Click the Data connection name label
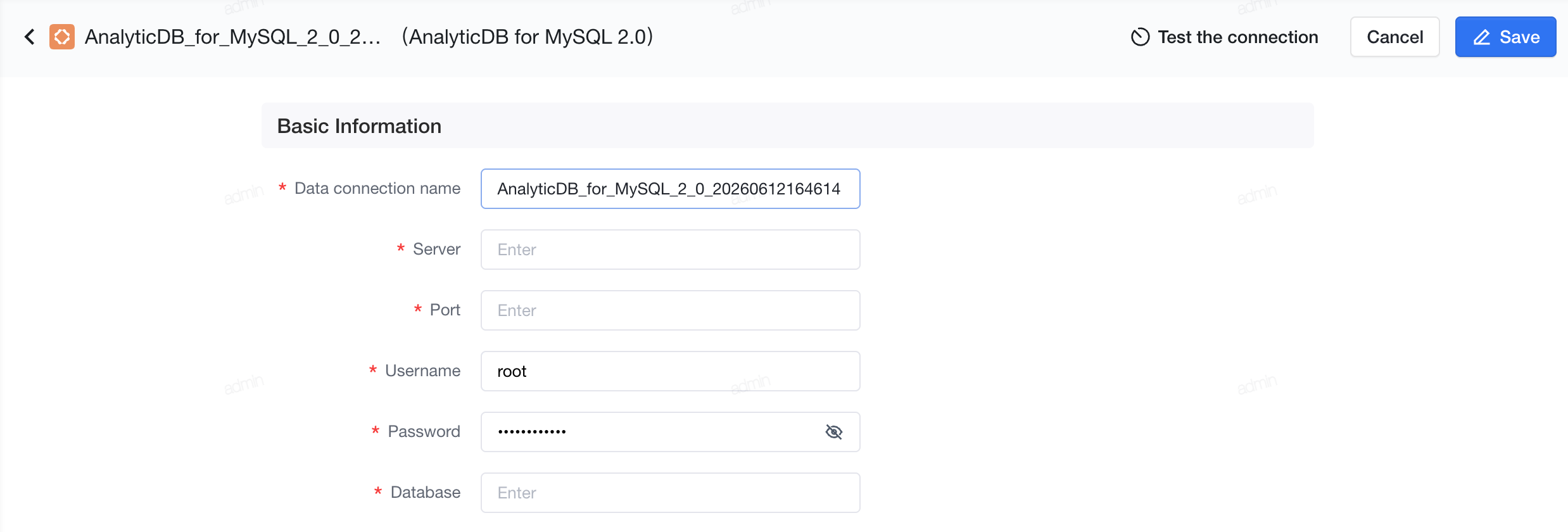Image resolution: width=1568 pixels, height=532 pixels. pos(377,189)
